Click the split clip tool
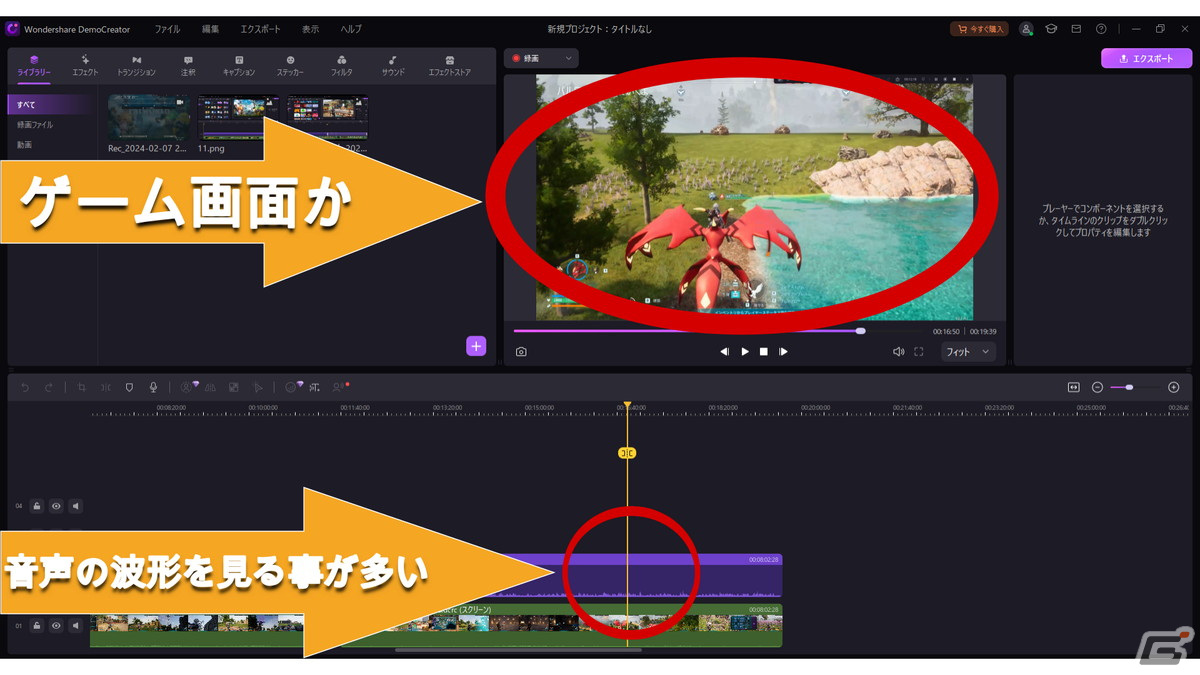 point(105,387)
